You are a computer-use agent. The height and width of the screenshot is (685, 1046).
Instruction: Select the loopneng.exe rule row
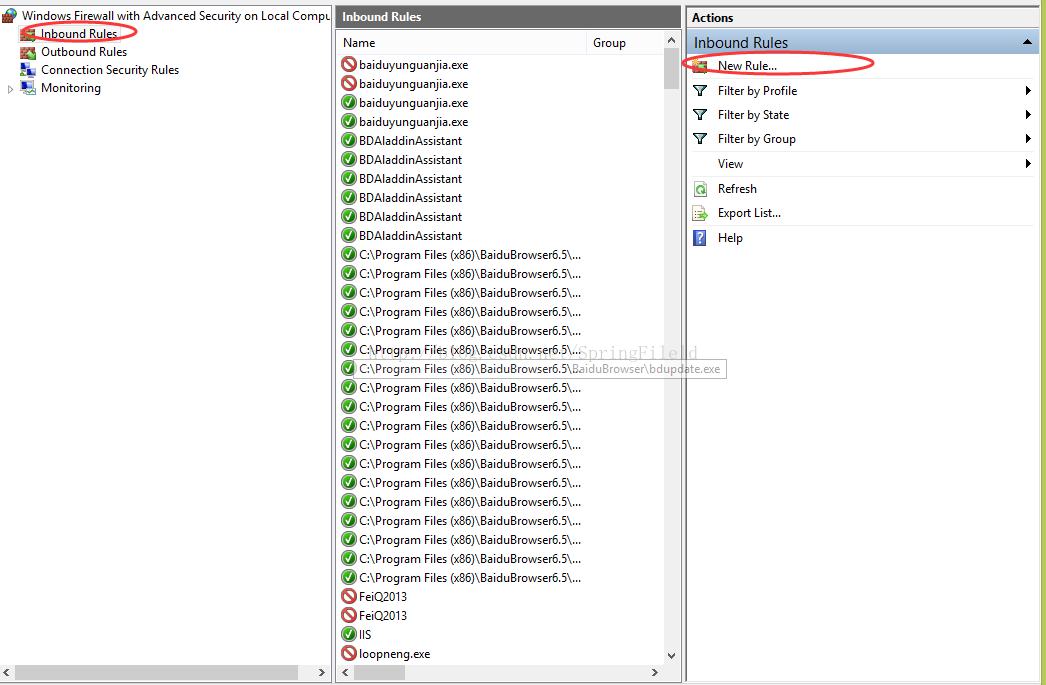pos(394,654)
